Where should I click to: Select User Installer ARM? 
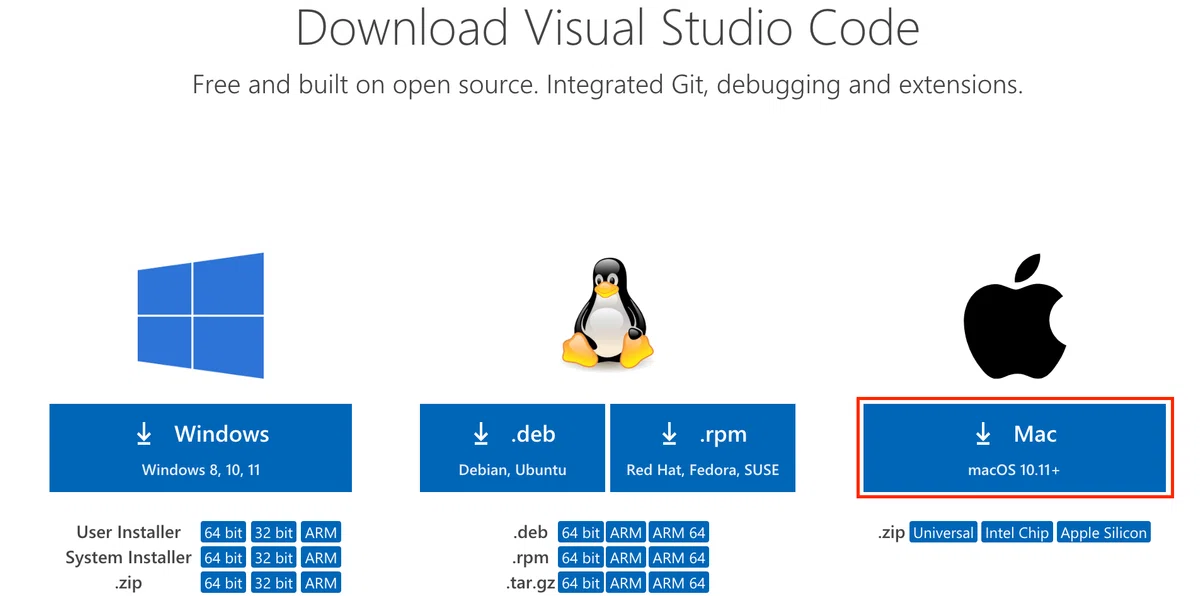320,532
